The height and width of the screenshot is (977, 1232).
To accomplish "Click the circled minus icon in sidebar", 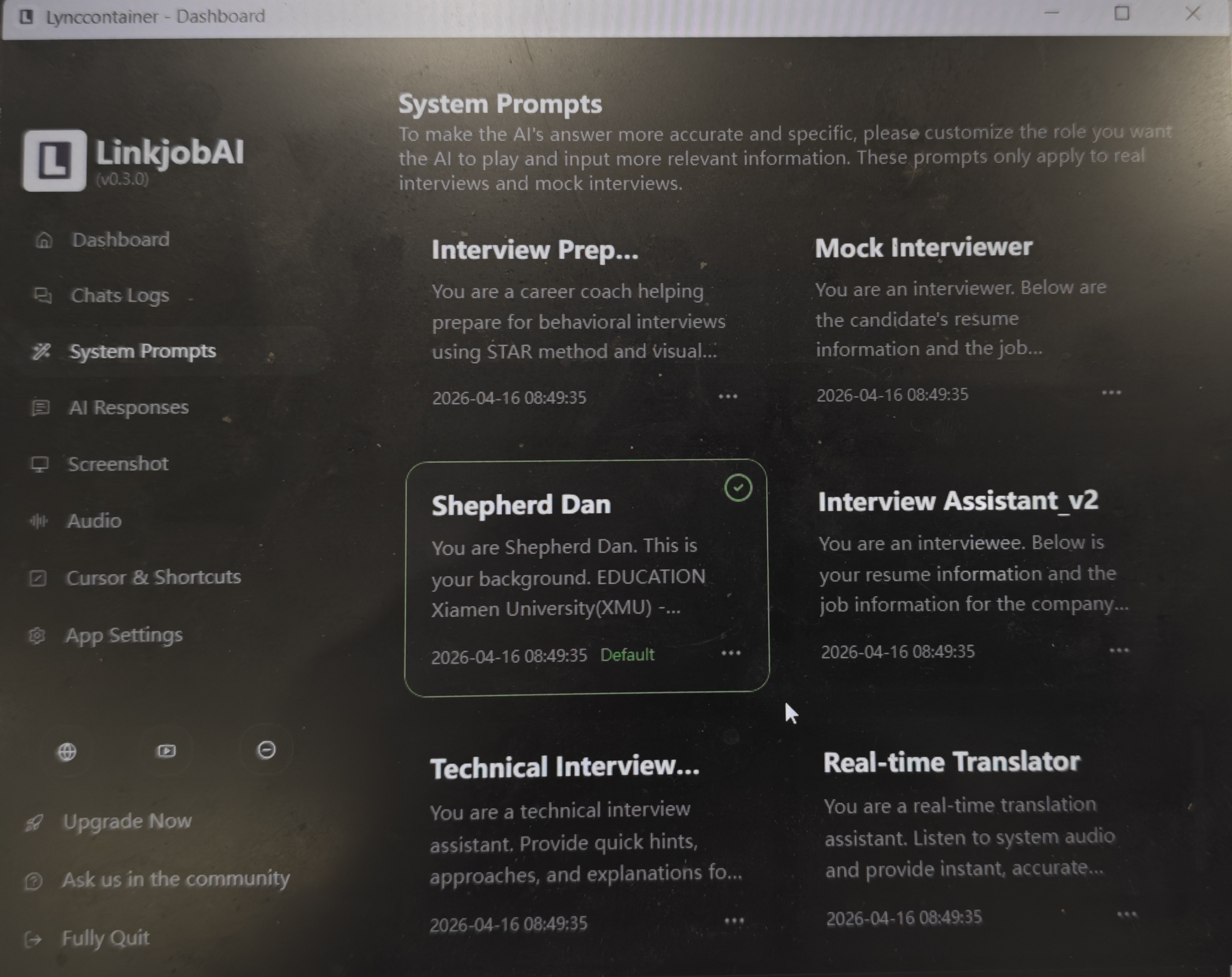I will point(266,750).
